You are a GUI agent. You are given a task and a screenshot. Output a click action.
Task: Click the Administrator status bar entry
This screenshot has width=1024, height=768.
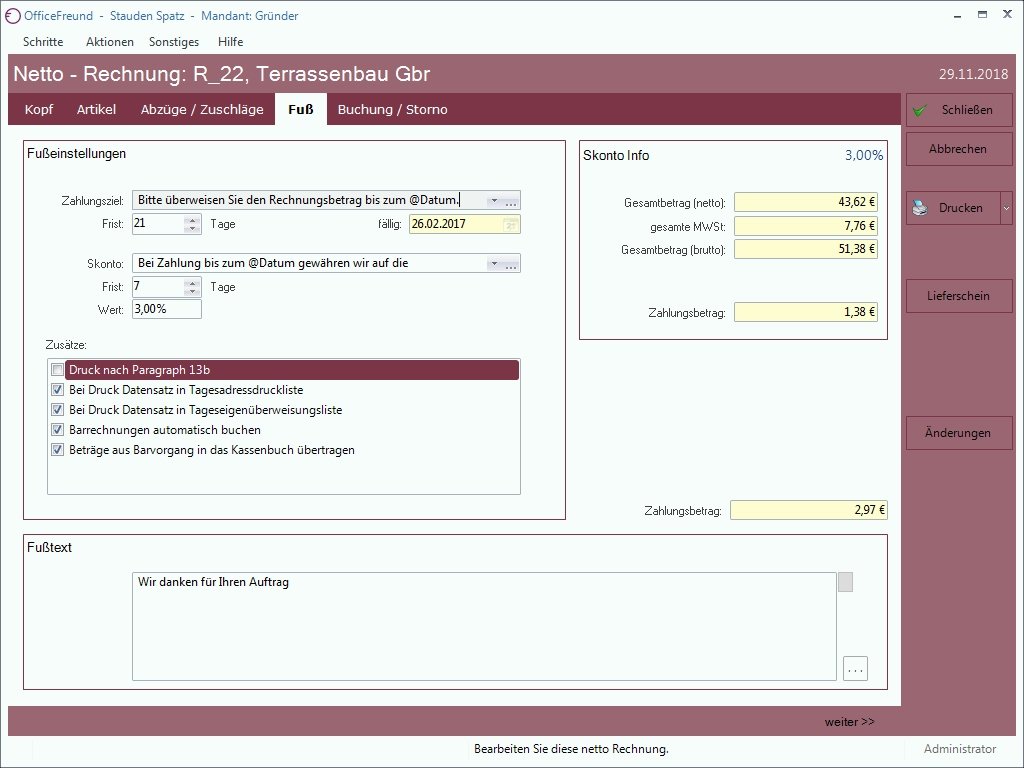[960, 749]
